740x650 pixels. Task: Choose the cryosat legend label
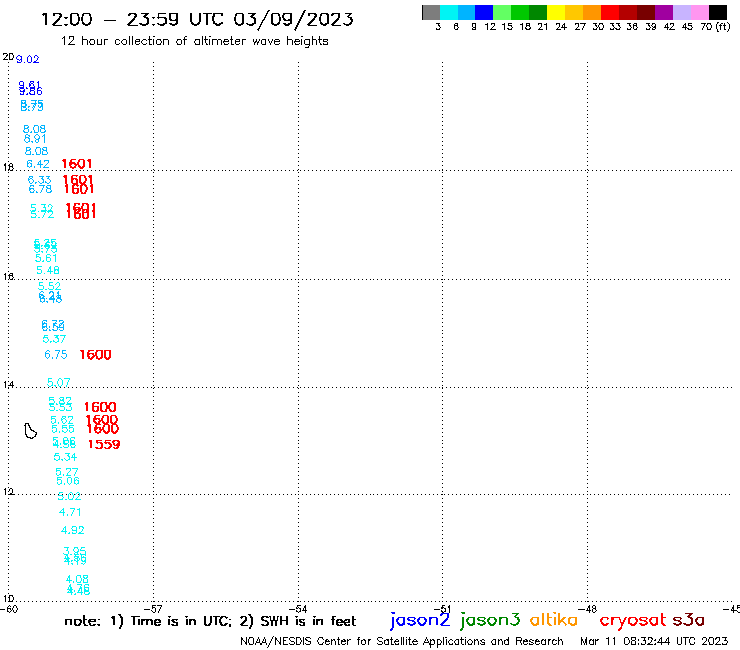pyautogui.click(x=632, y=619)
